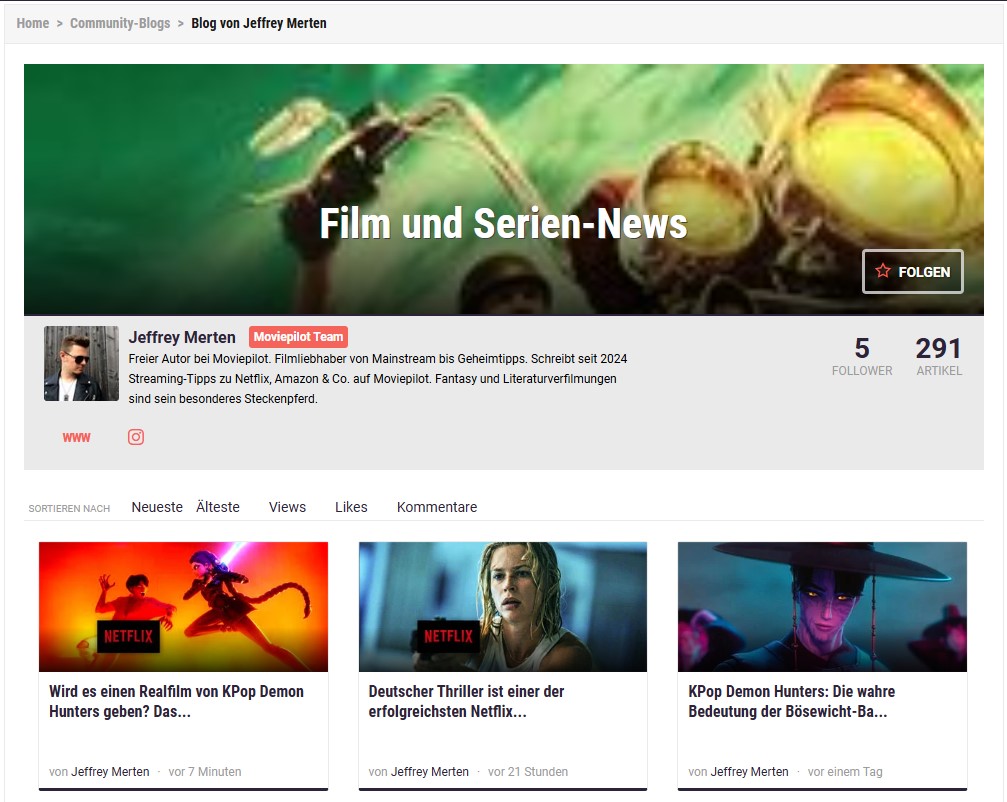Click Jeffrey Merten's profile avatar photo

[x=81, y=363]
